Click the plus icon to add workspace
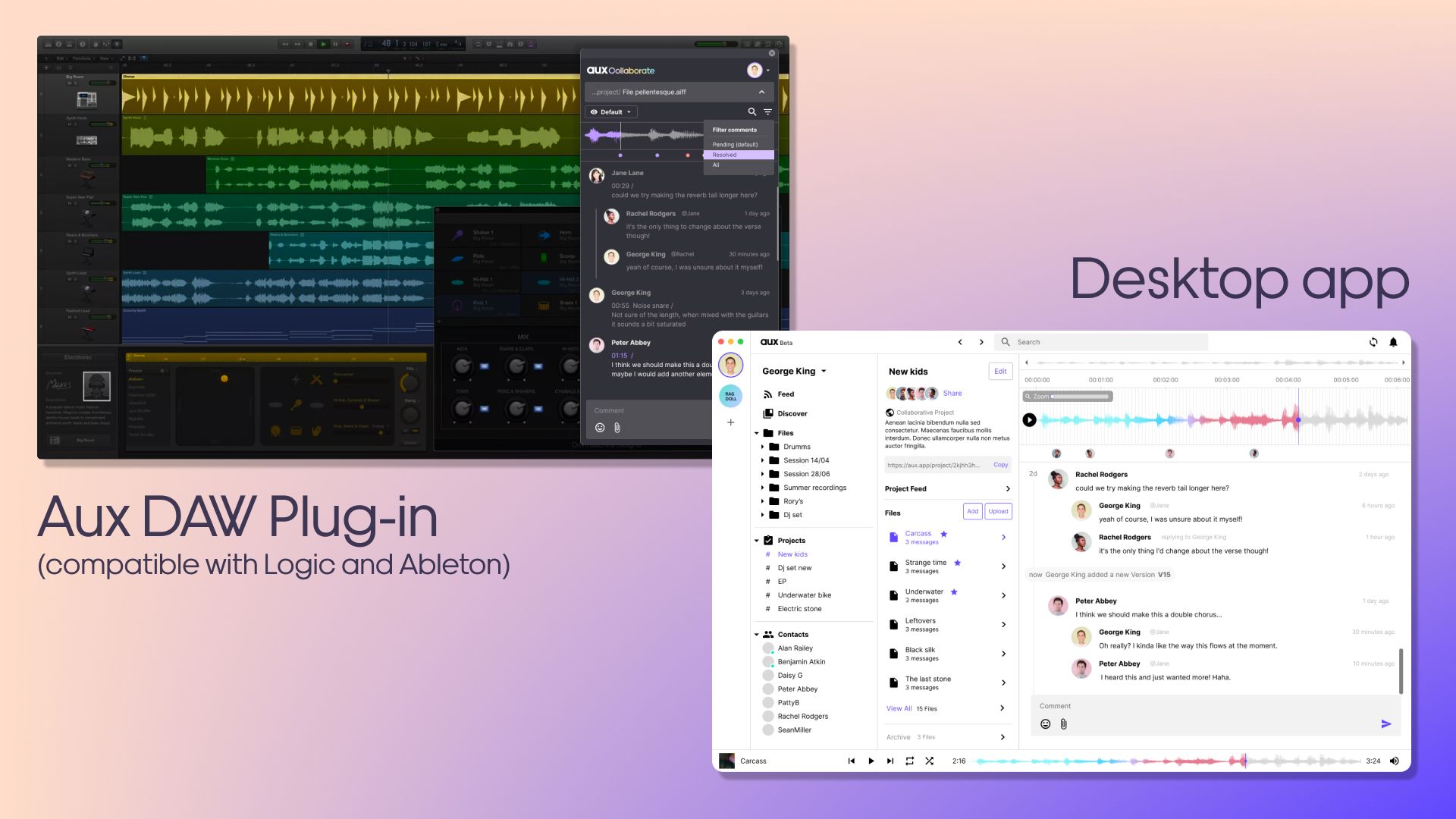1456x819 pixels. (x=731, y=422)
